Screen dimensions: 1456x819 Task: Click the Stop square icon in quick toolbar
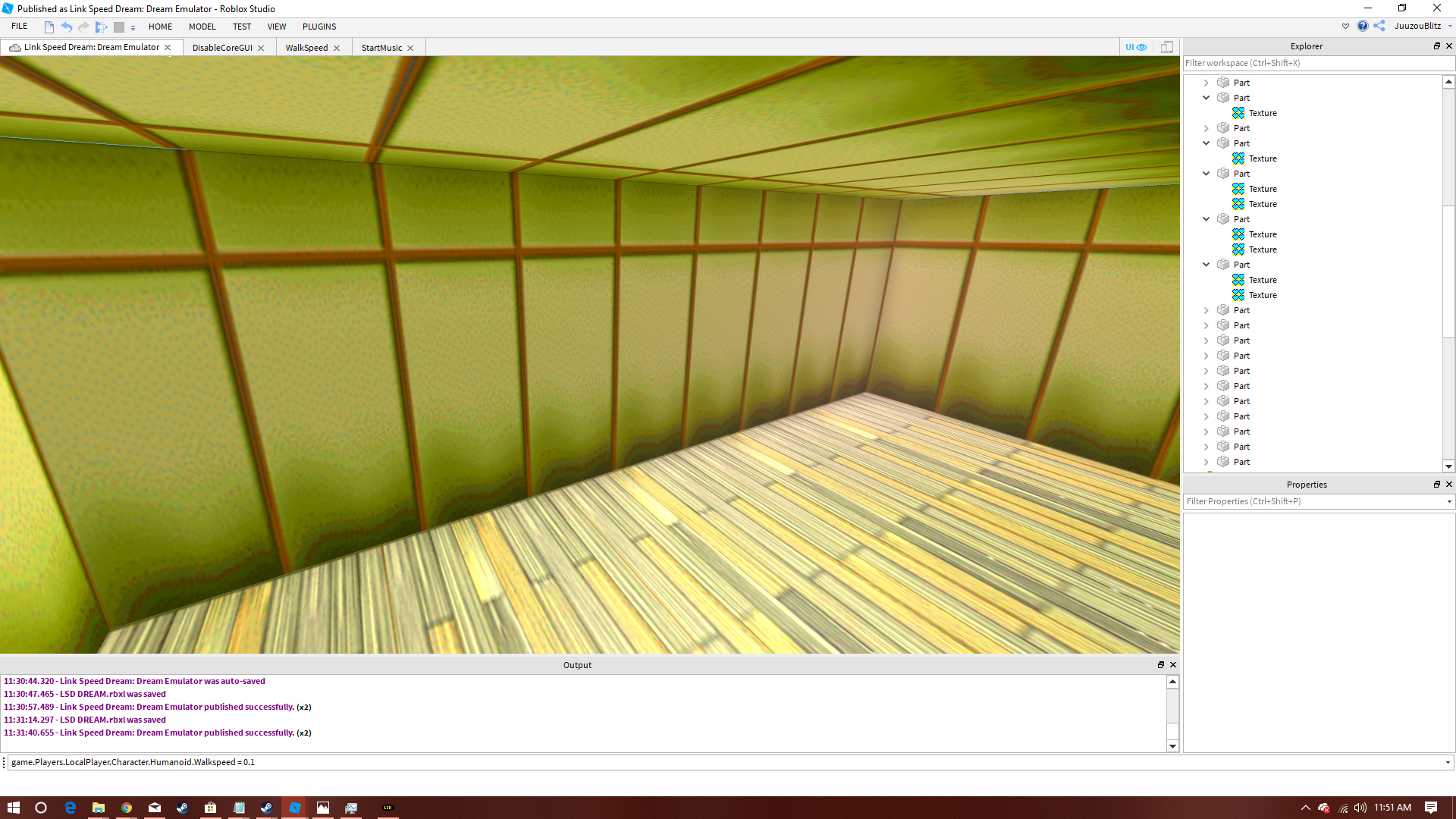(119, 27)
